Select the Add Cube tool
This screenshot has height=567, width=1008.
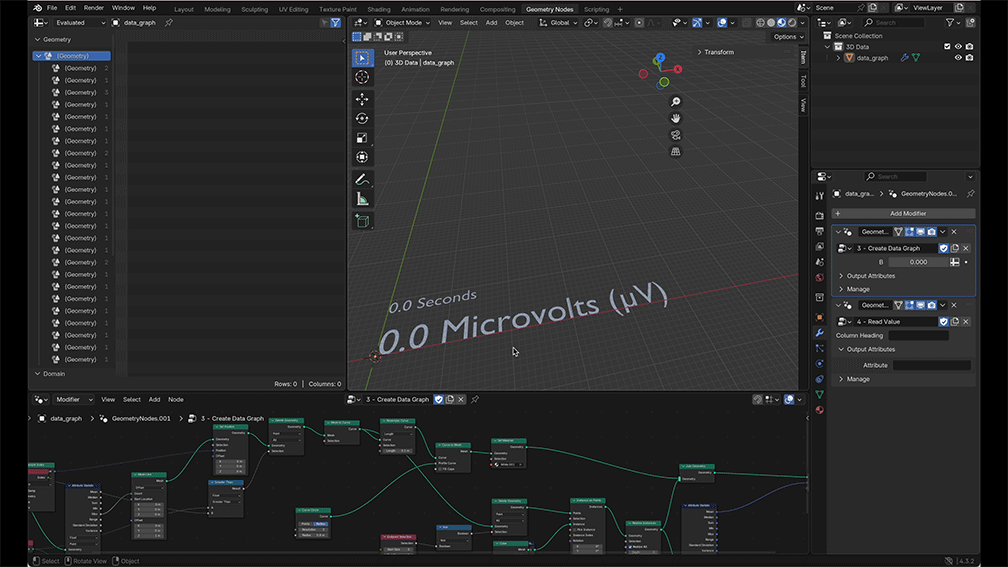point(363,221)
